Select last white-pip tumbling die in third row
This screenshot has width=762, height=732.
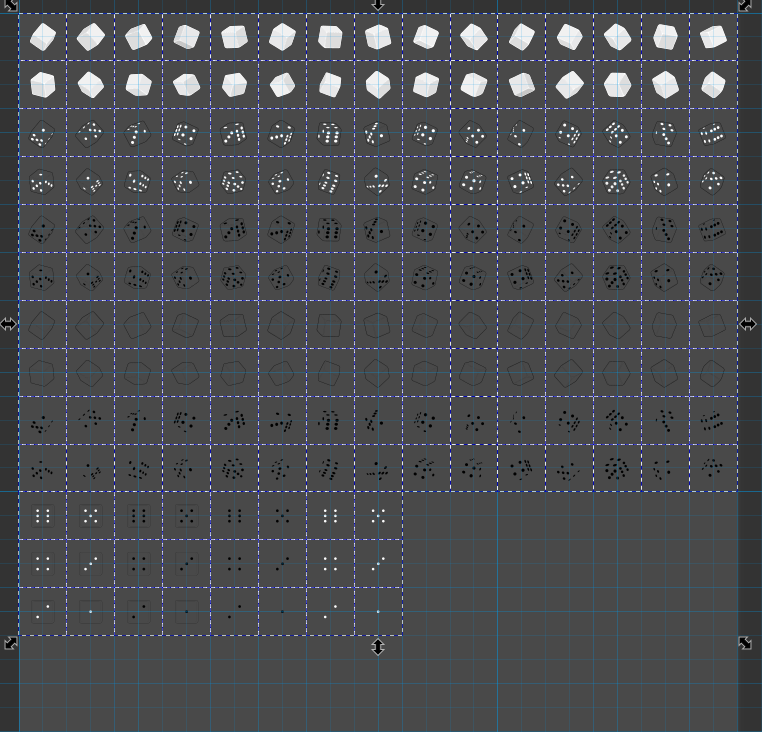(x=713, y=133)
